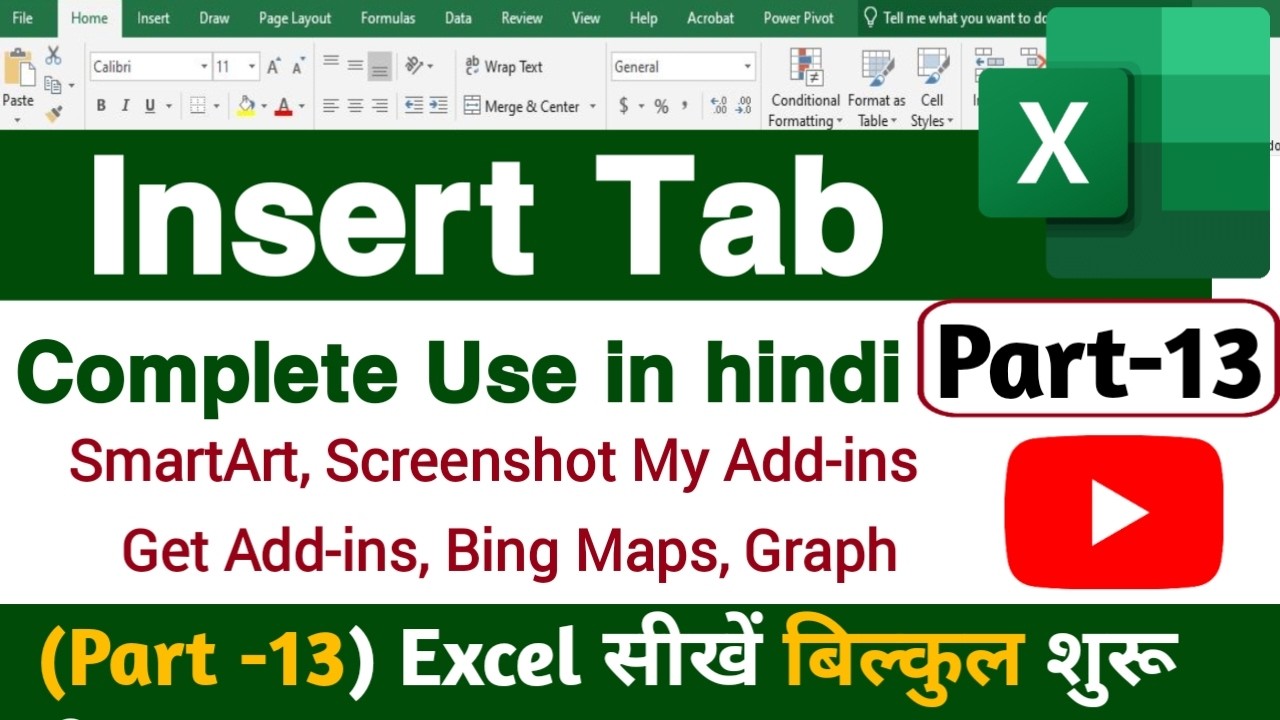This screenshot has width=1280, height=720.
Task: Increase the cell indent
Action: tap(438, 105)
